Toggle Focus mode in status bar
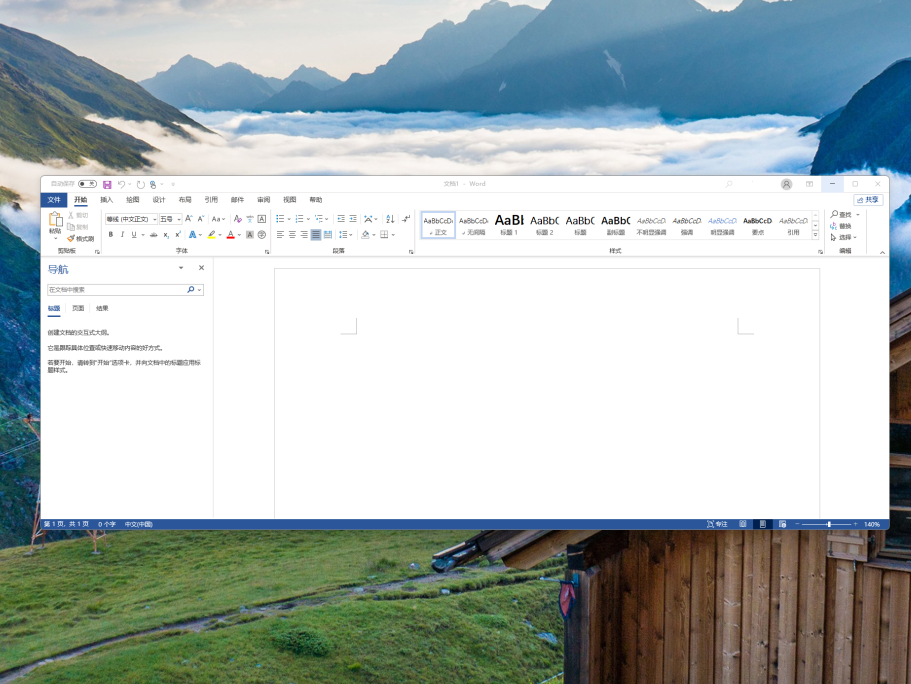 717,524
